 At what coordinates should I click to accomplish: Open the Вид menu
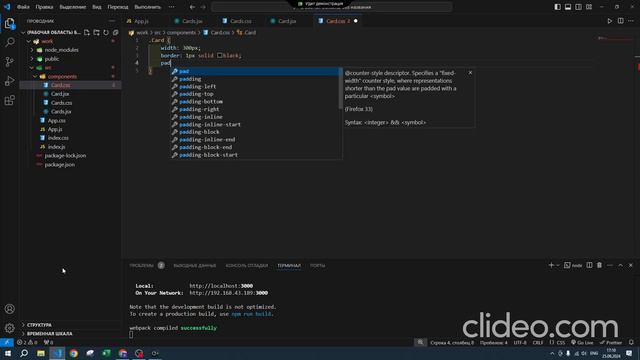tap(96, 7)
